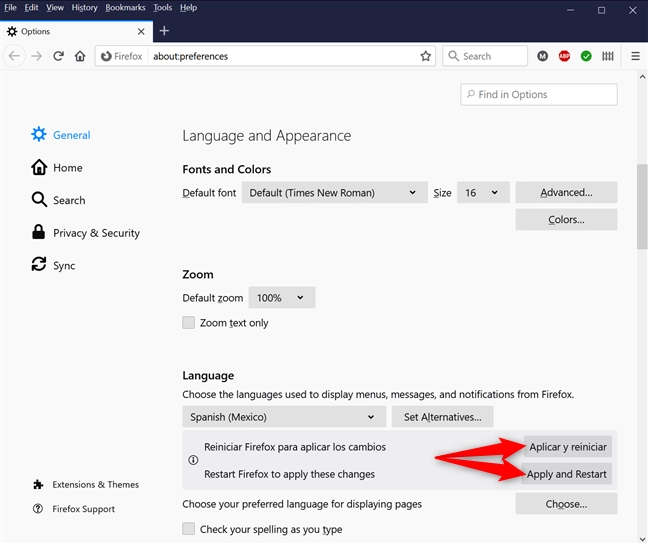The height and width of the screenshot is (544, 648).
Task: Close the Options tab
Action: (x=141, y=31)
